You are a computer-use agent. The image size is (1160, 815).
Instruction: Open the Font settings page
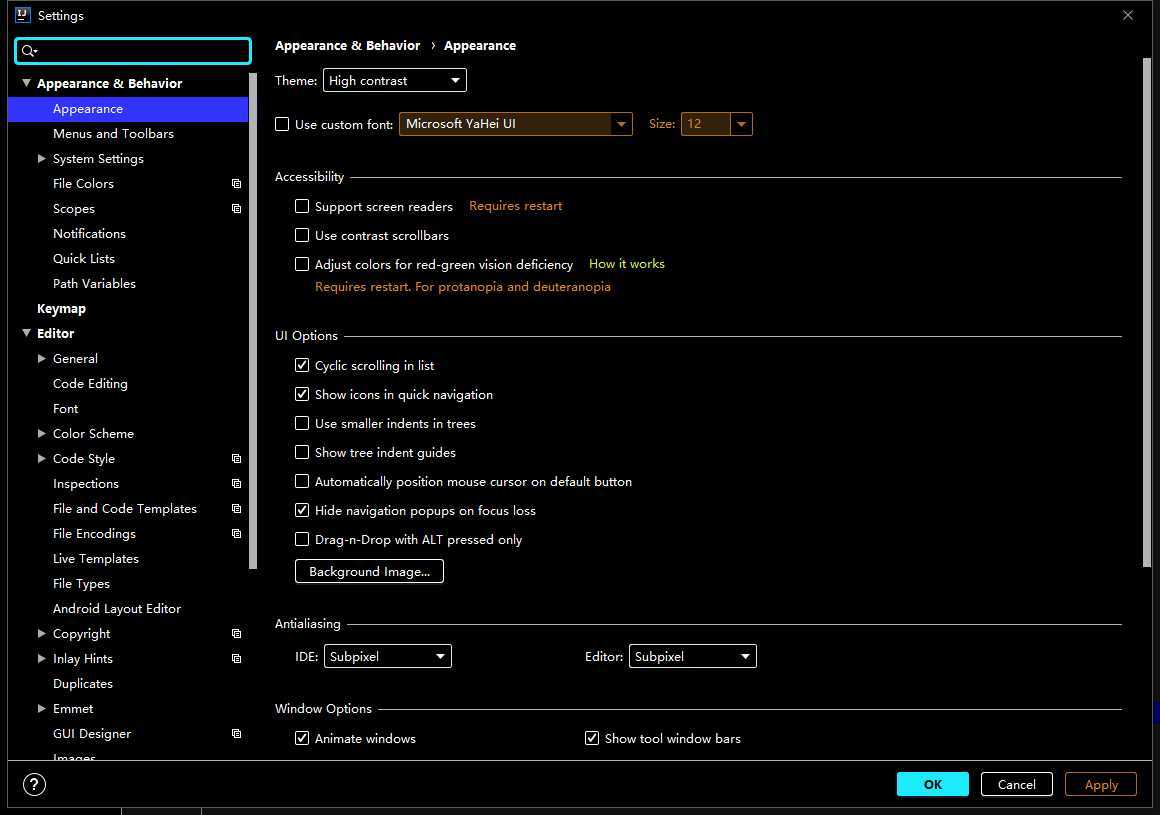click(x=65, y=408)
